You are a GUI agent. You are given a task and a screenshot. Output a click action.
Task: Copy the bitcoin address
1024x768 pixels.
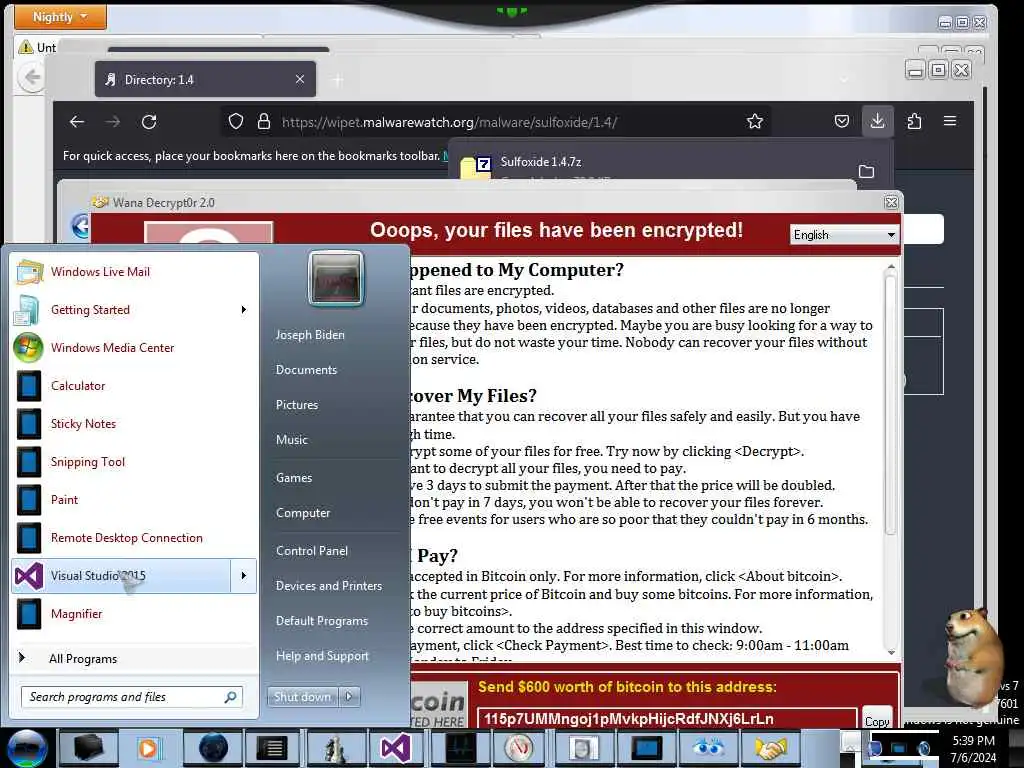tap(876, 720)
